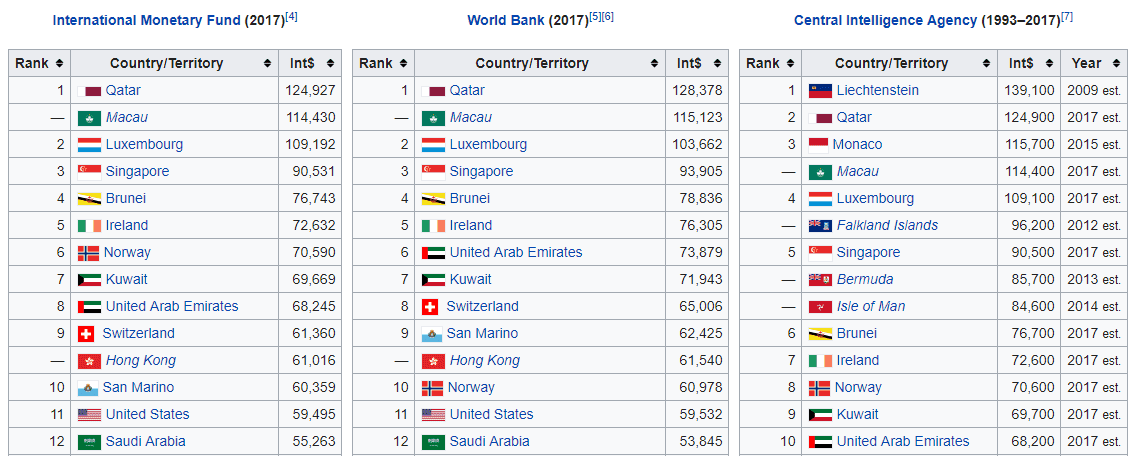This screenshot has height=456, width=1135.
Task: Click Falkland Islands flag icon
Action: click(x=820, y=226)
